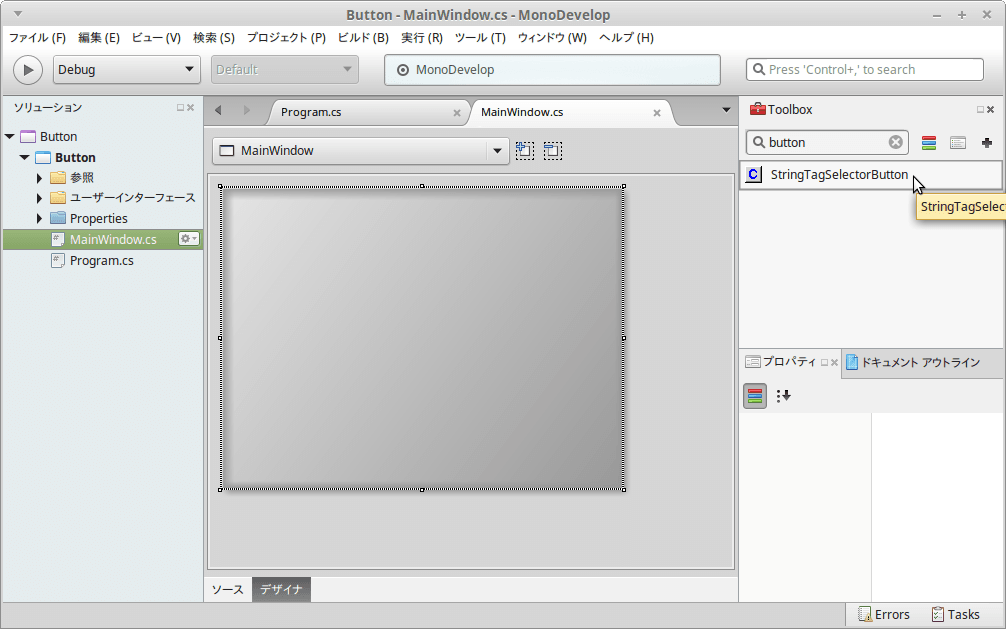The height and width of the screenshot is (629, 1006).
Task: Switch to the デザイナ view
Action: pyautogui.click(x=281, y=590)
